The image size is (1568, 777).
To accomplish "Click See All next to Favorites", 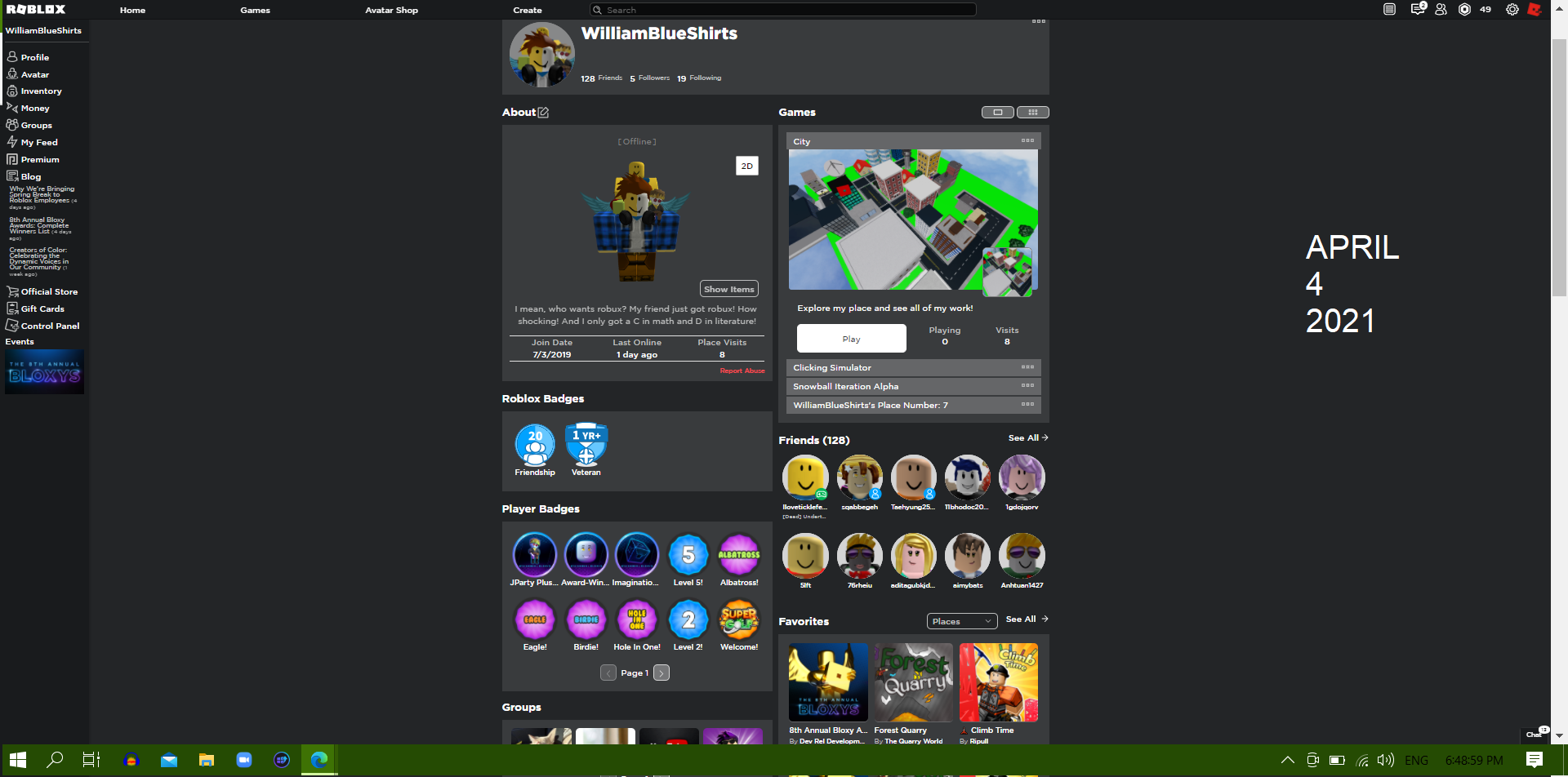I will tap(1027, 619).
